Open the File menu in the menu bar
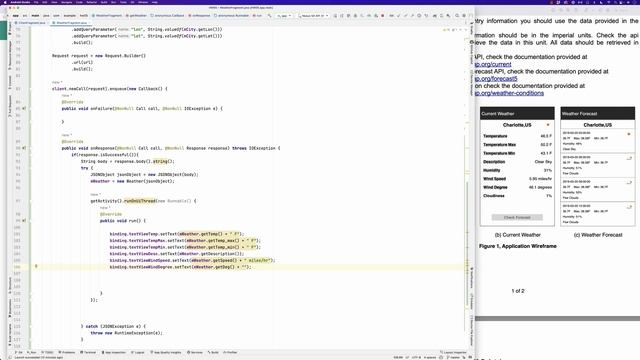640x360 pixels. point(36,2)
